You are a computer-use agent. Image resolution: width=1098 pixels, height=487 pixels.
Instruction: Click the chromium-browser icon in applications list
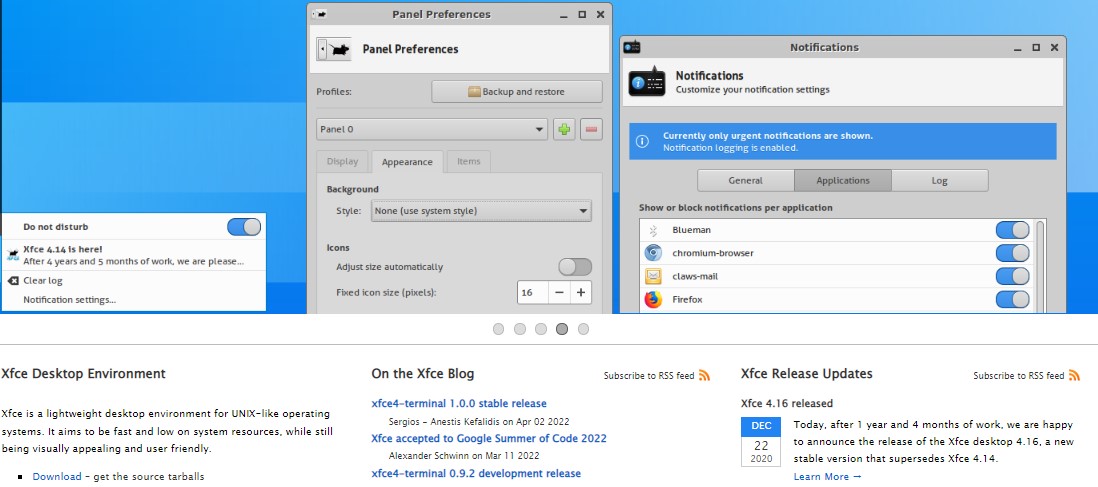coord(653,253)
